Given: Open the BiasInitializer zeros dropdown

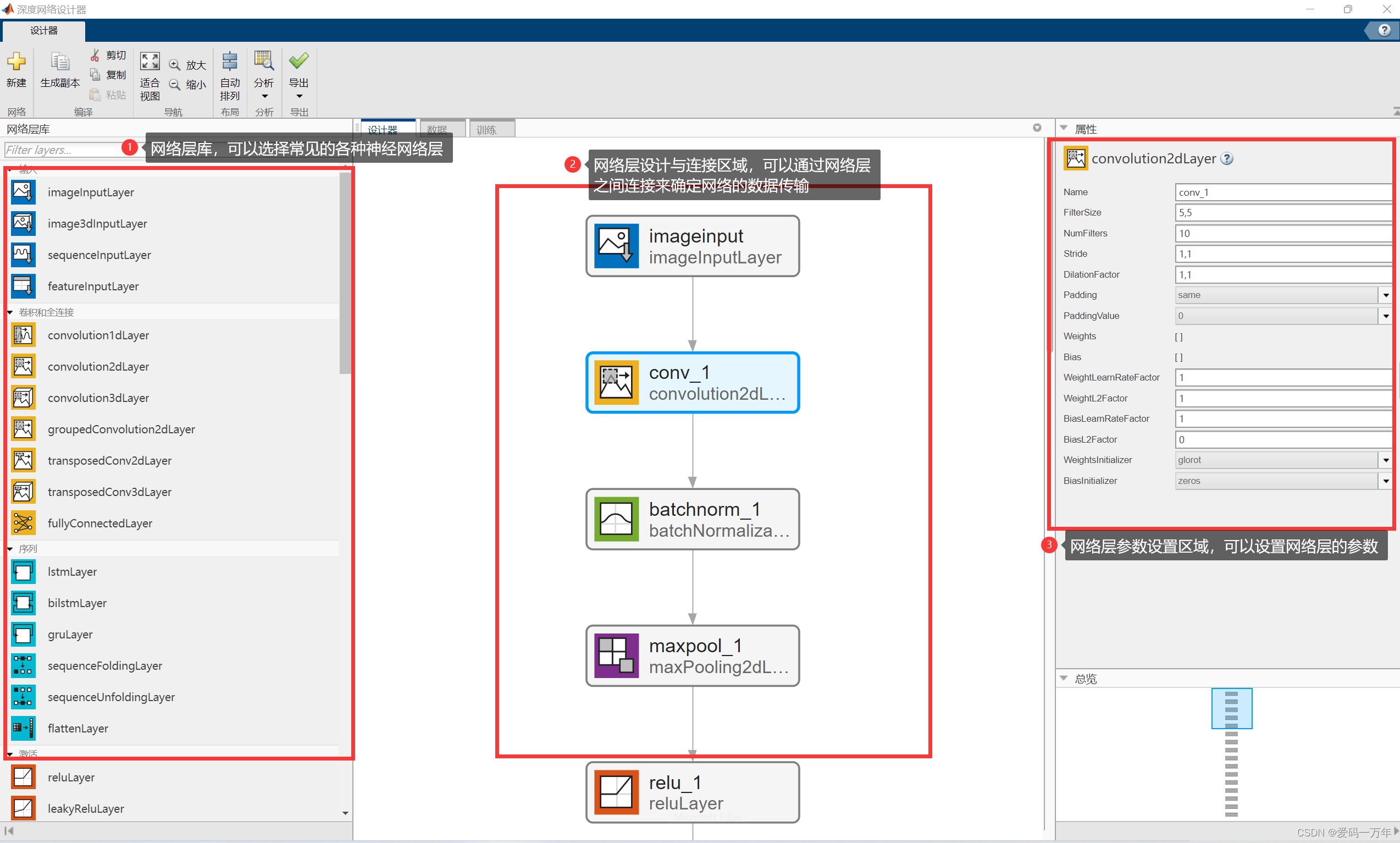Looking at the screenshot, I should click(x=1385, y=481).
